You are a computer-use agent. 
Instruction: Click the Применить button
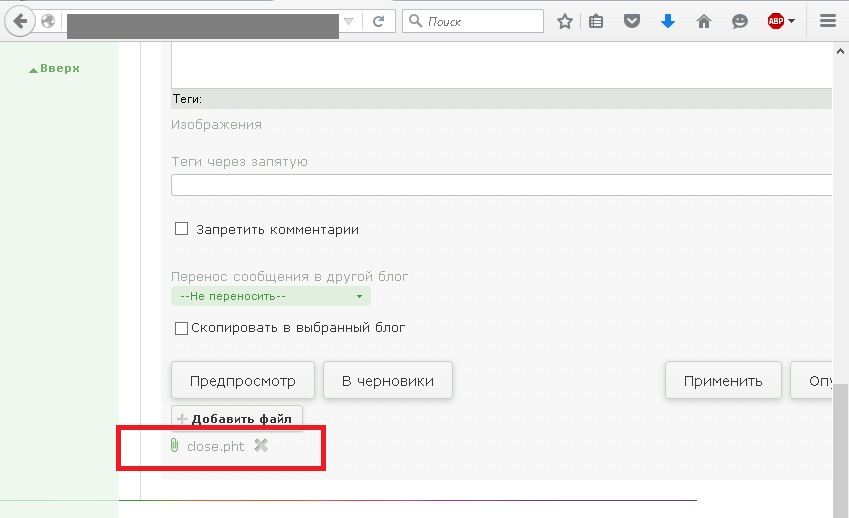coord(723,381)
